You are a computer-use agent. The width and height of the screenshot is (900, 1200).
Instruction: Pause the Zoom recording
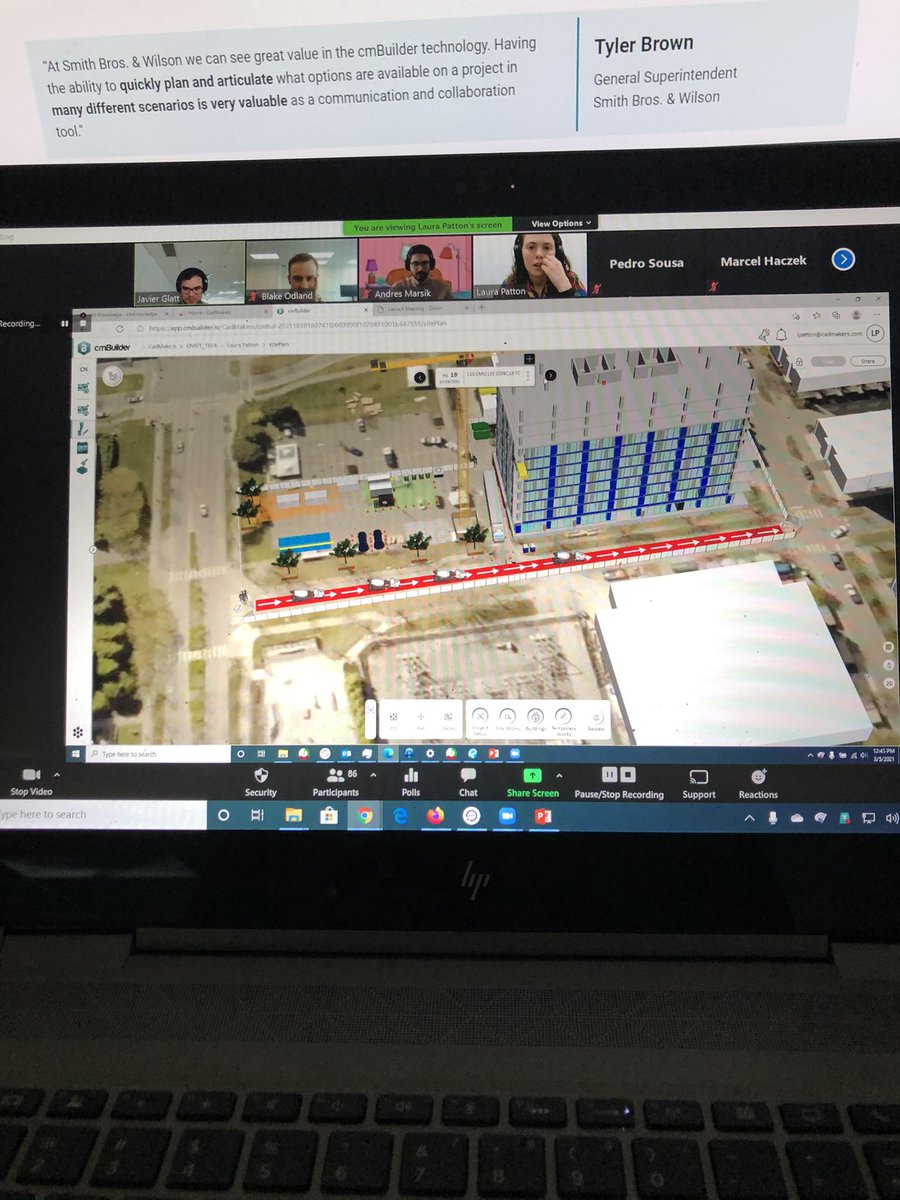608,774
